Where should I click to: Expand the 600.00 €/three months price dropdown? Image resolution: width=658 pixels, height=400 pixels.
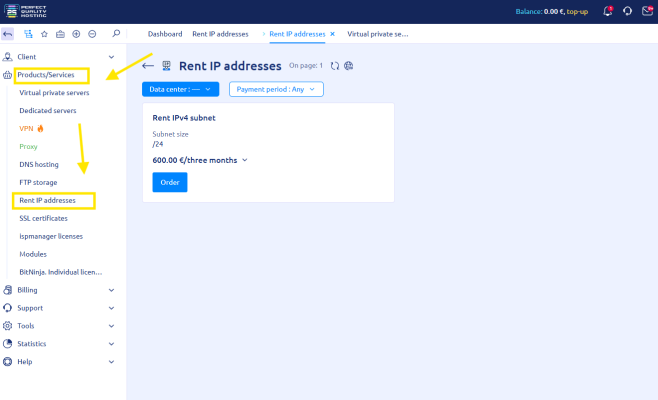[245, 159]
